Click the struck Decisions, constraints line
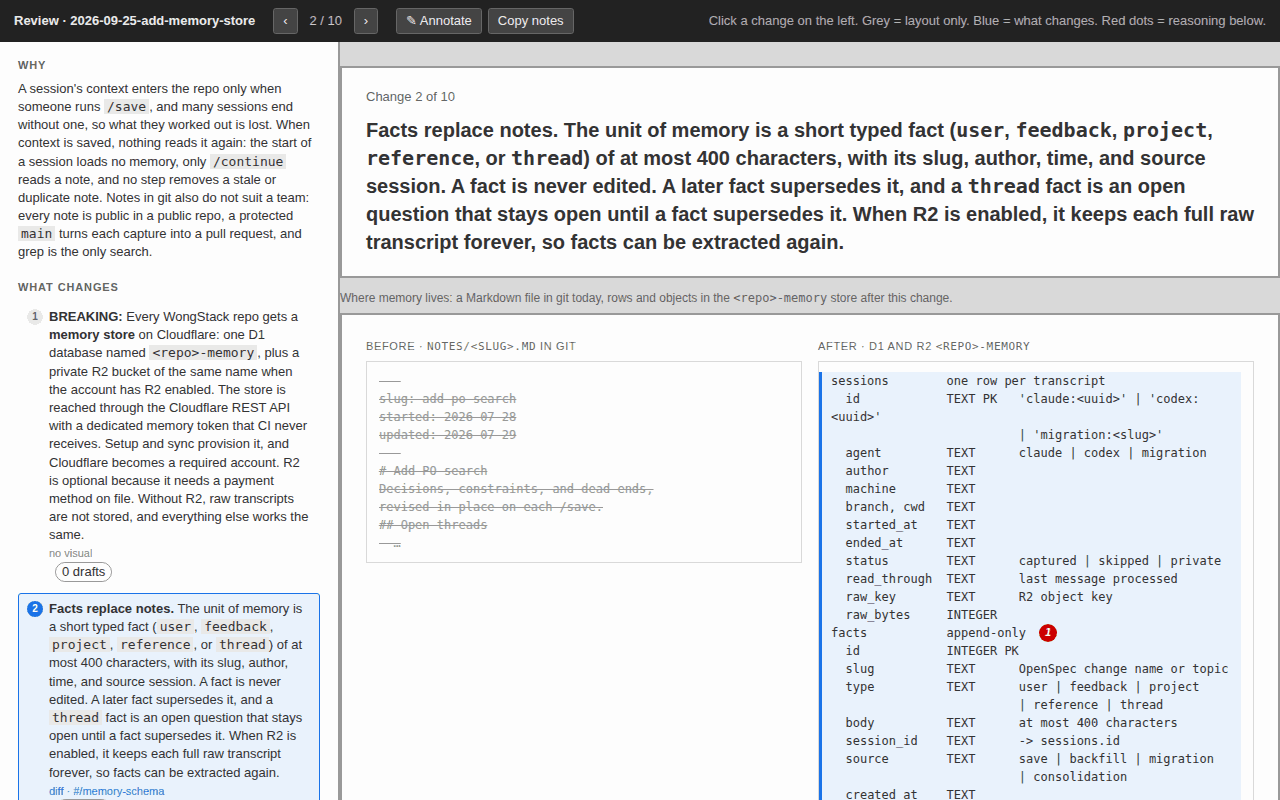 click(516, 489)
